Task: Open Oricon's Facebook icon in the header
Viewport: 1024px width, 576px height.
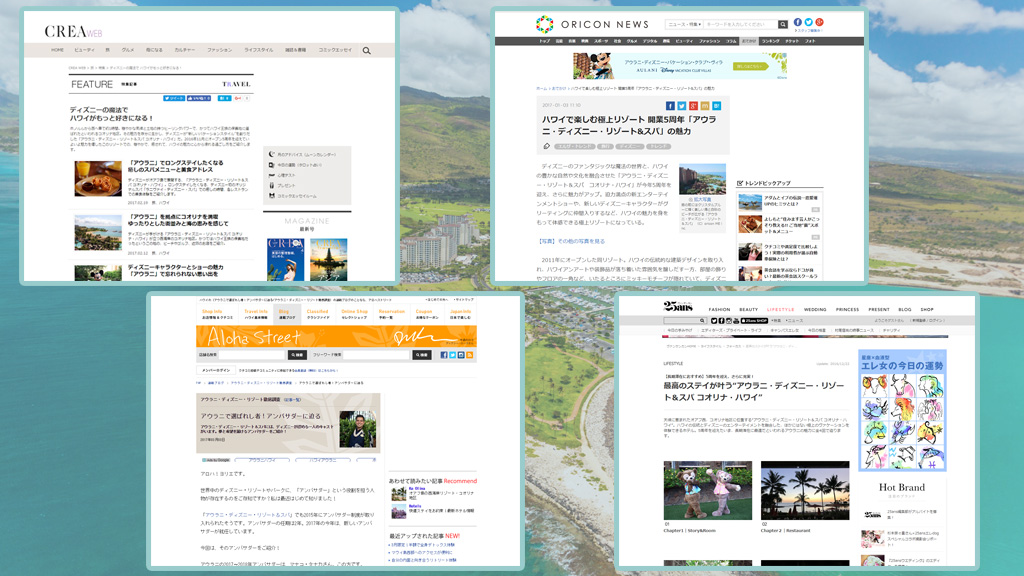Action: [797, 22]
